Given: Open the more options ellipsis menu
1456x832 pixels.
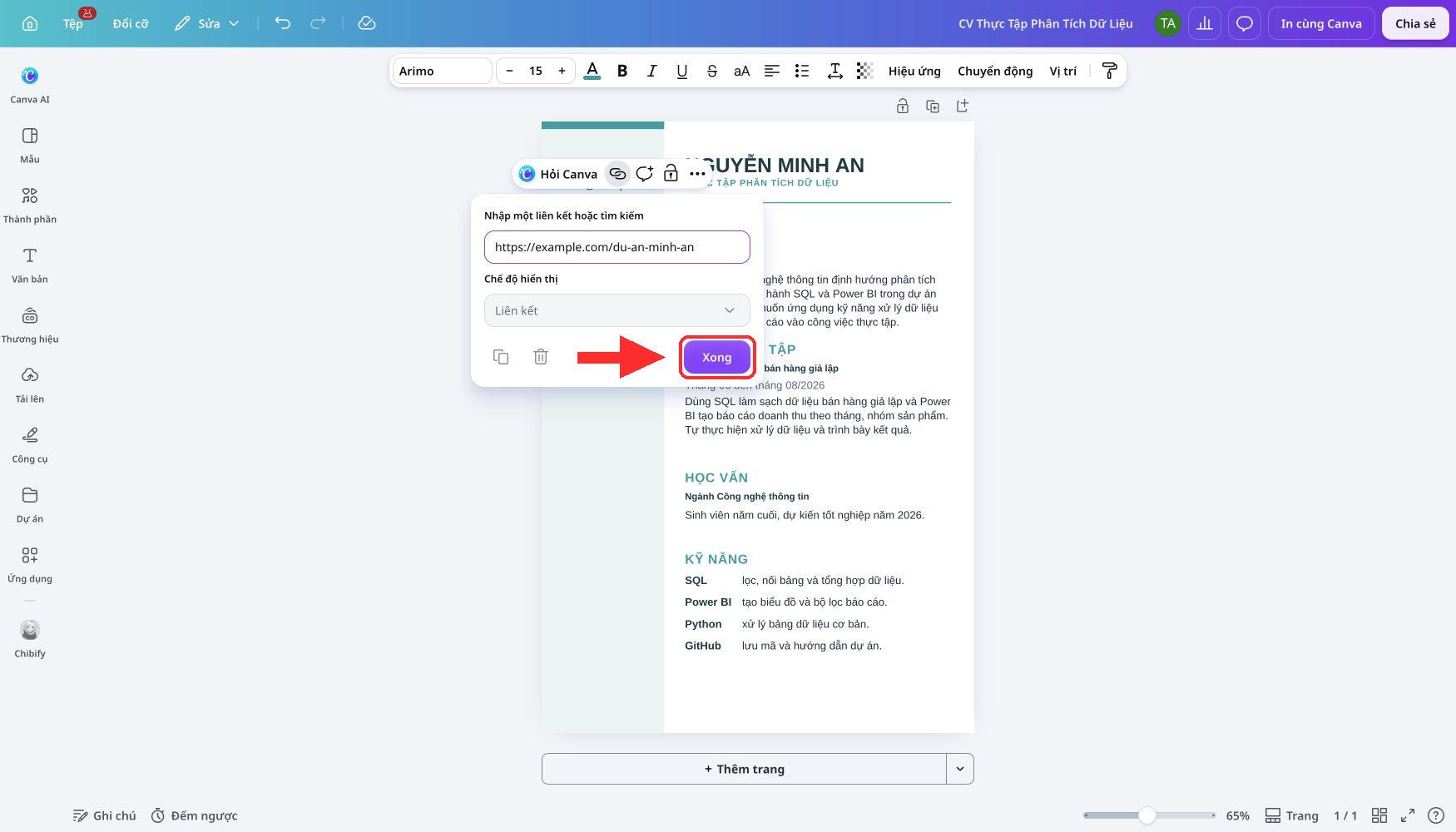Looking at the screenshot, I should 697,174.
